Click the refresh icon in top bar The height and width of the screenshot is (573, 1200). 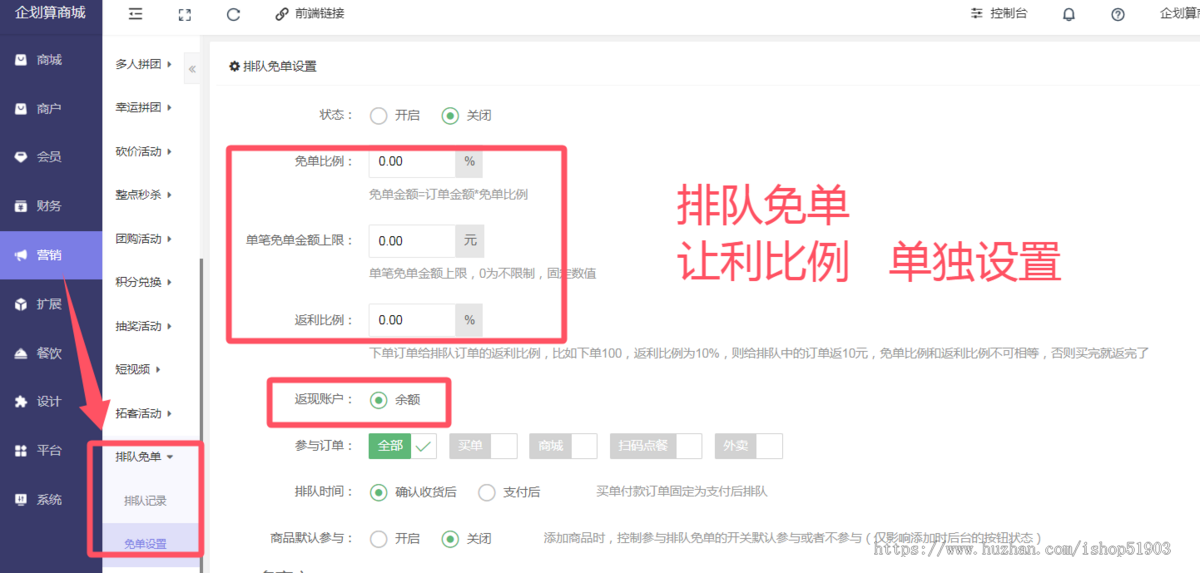click(233, 14)
